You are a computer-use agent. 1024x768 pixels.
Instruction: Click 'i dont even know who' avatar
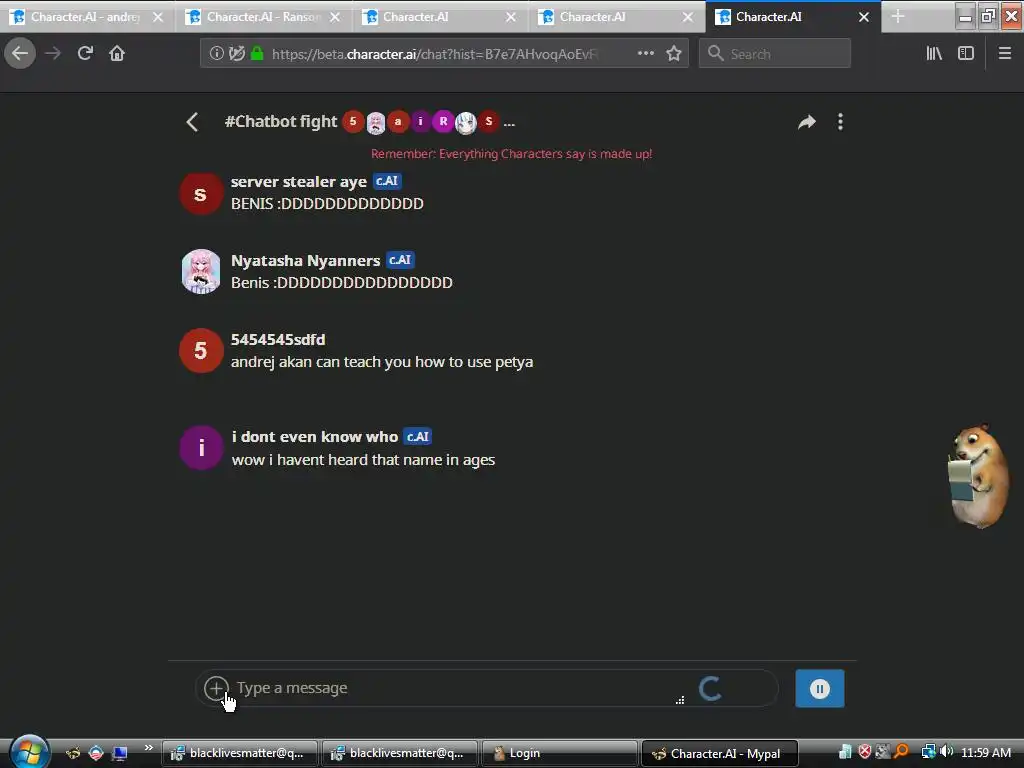click(x=201, y=448)
